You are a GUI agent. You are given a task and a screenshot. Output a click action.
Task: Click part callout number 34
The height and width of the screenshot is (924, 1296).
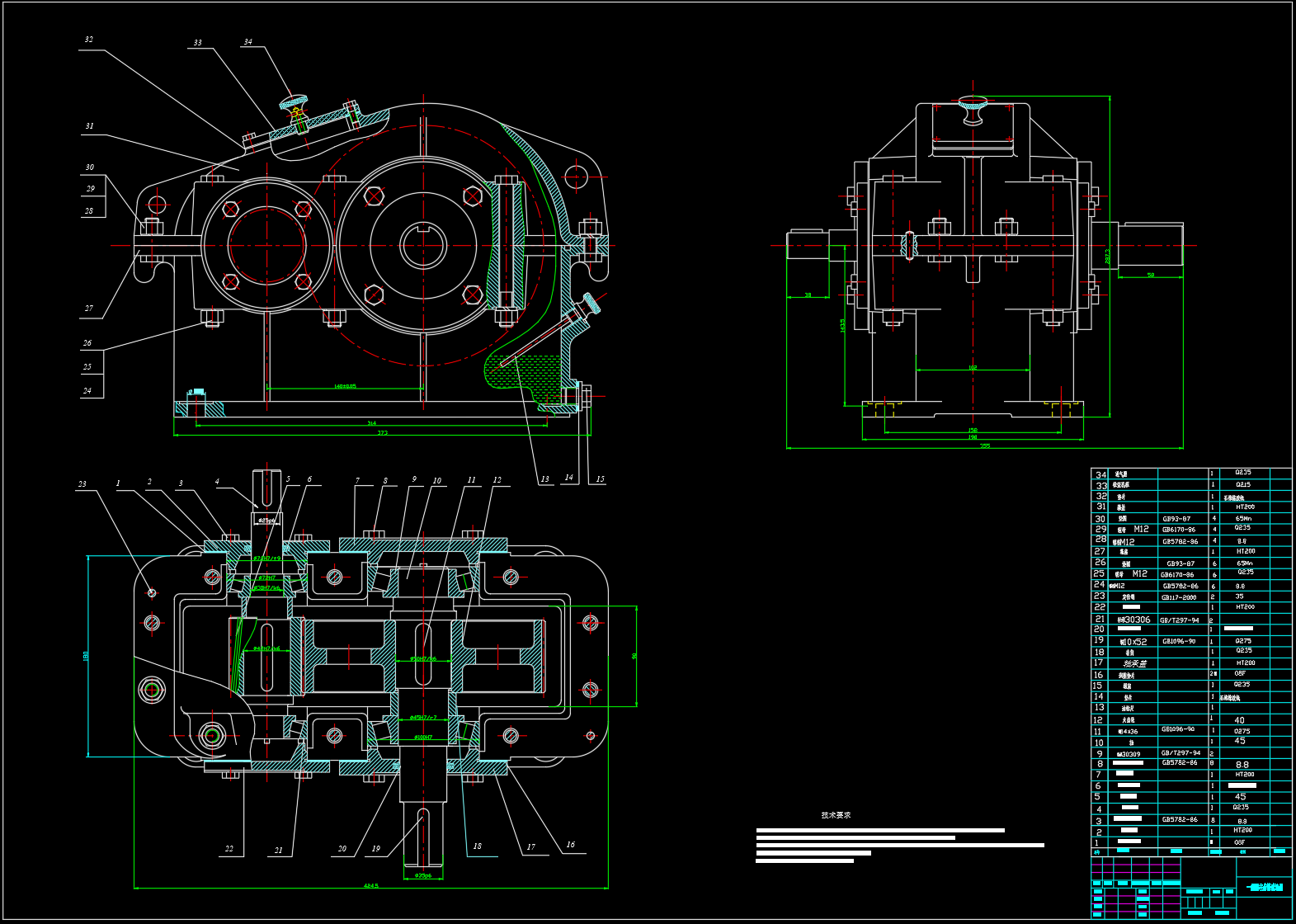pyautogui.click(x=247, y=41)
